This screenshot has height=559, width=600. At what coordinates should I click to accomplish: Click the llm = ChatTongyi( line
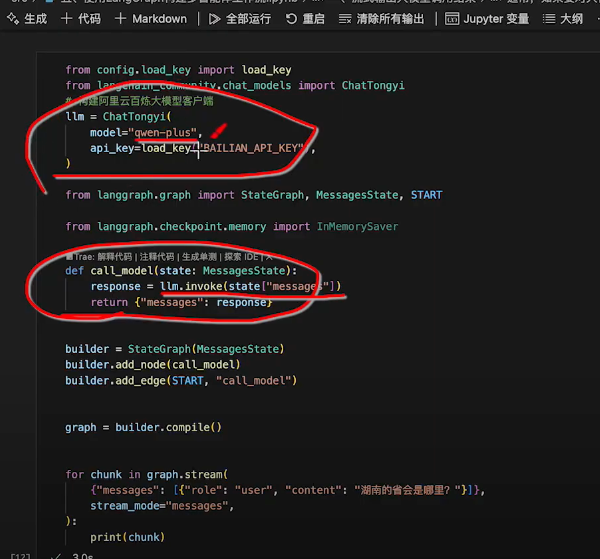[x=119, y=117]
